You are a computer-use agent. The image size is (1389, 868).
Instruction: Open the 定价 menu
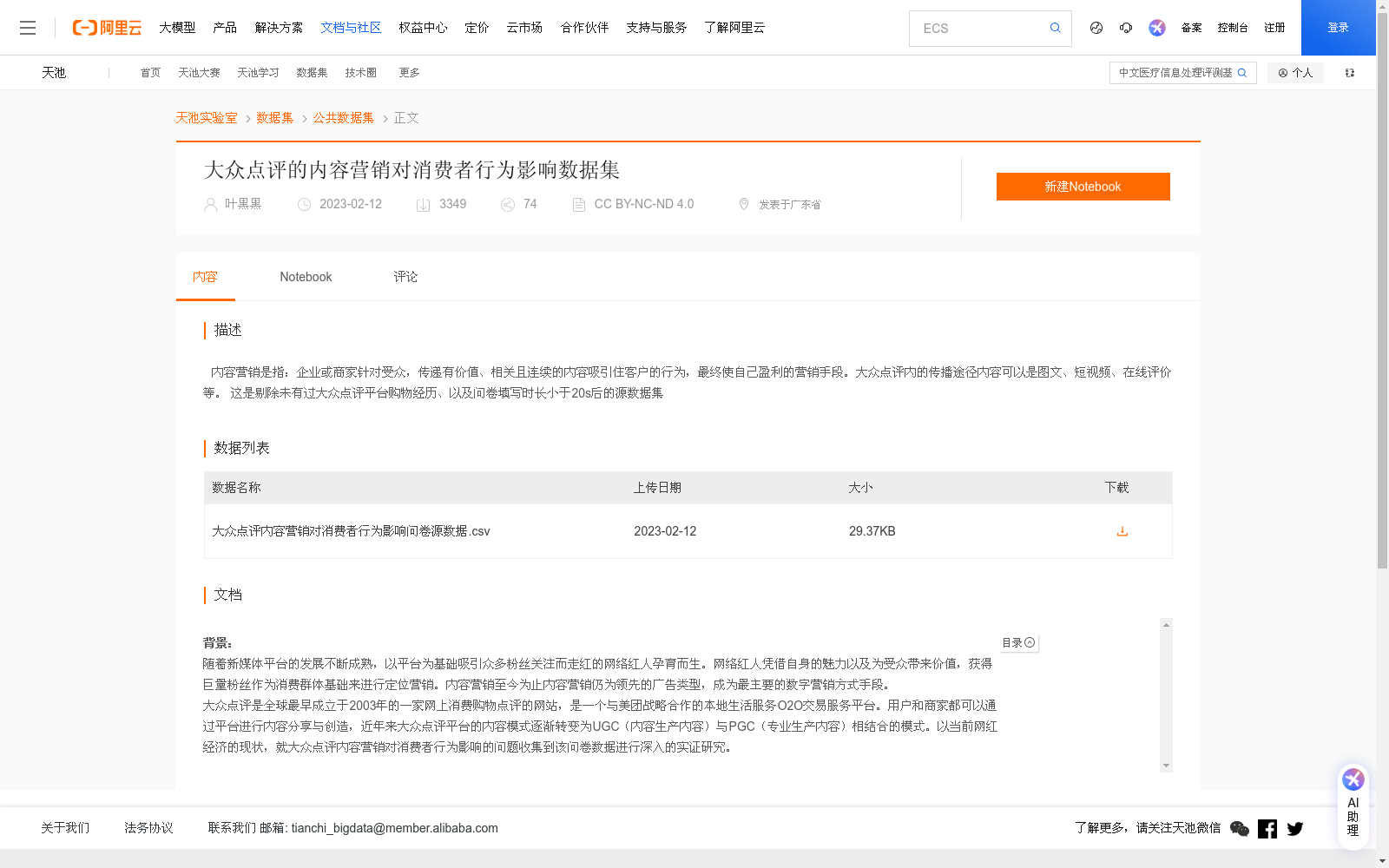(477, 28)
